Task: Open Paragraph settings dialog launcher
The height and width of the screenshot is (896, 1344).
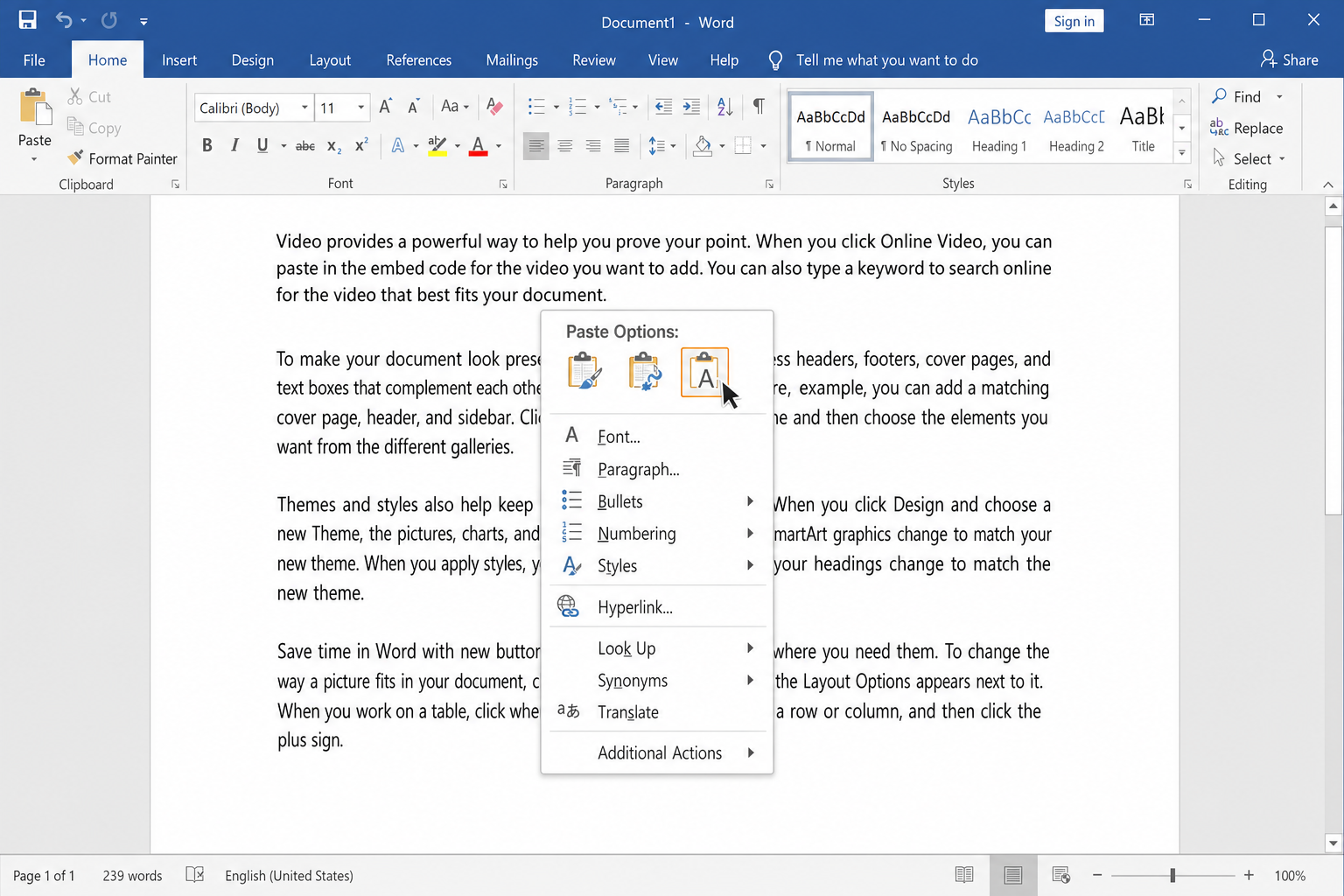Action: point(769,185)
